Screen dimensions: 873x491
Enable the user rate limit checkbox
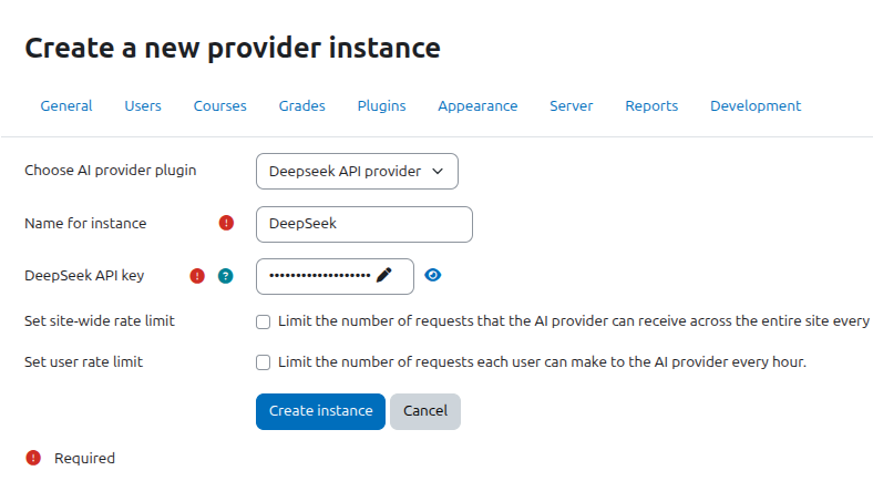263,362
